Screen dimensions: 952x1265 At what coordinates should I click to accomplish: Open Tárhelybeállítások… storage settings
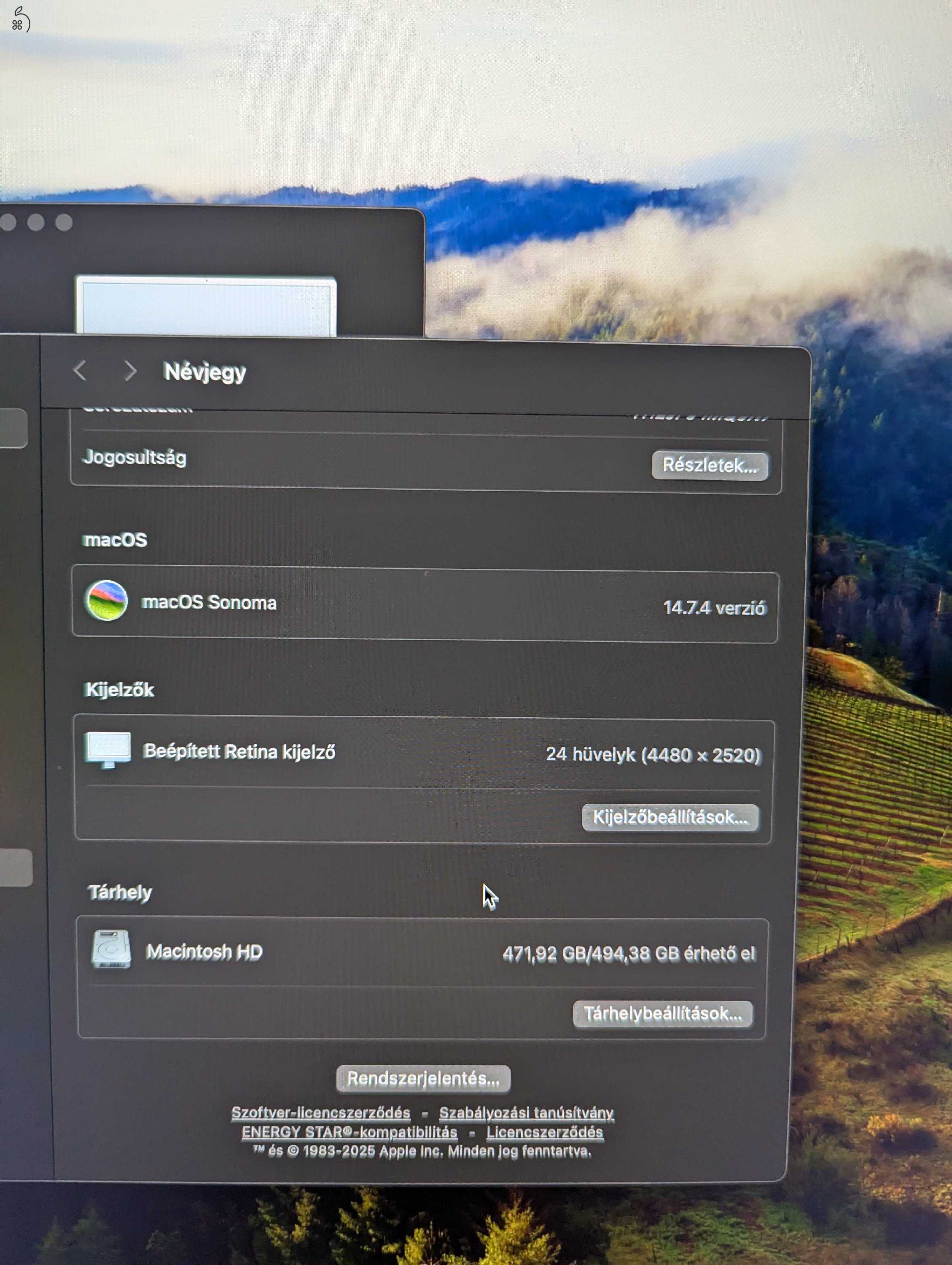(x=662, y=1014)
